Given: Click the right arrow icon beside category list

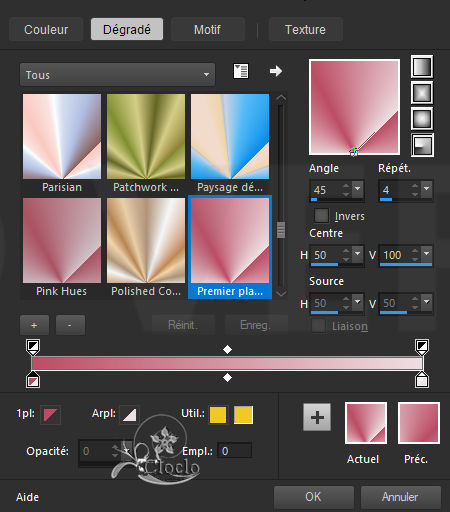Looking at the screenshot, I should [x=276, y=71].
